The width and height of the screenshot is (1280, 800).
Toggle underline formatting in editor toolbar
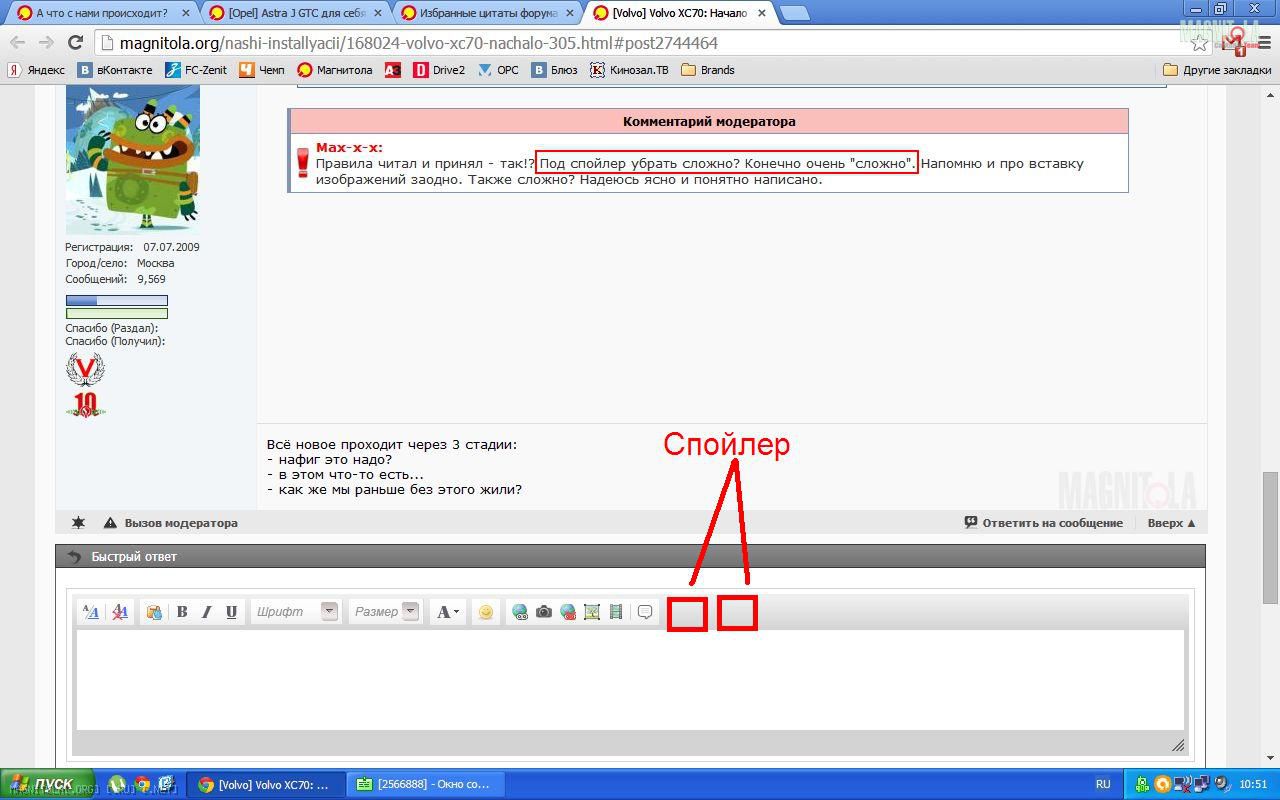(231, 612)
